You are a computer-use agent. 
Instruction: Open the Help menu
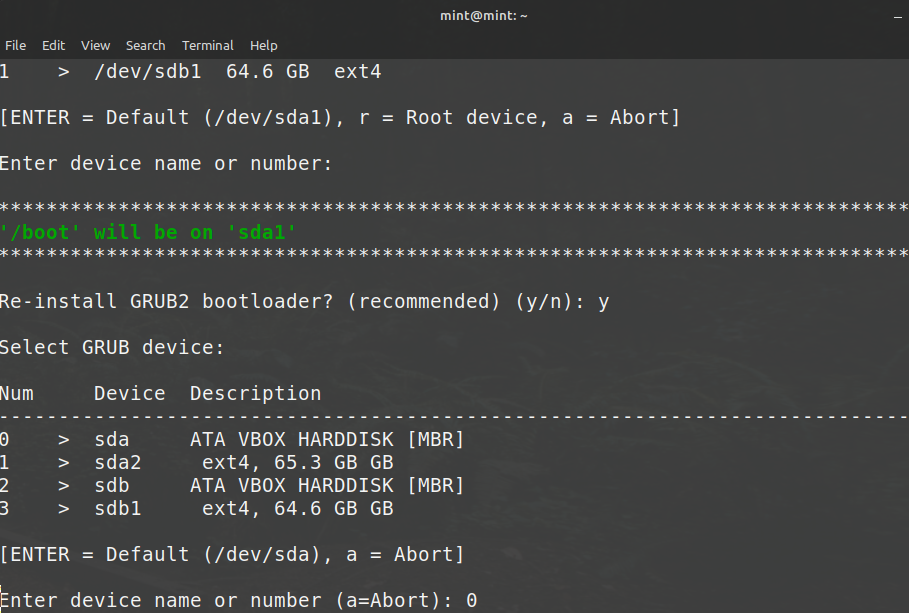click(264, 45)
